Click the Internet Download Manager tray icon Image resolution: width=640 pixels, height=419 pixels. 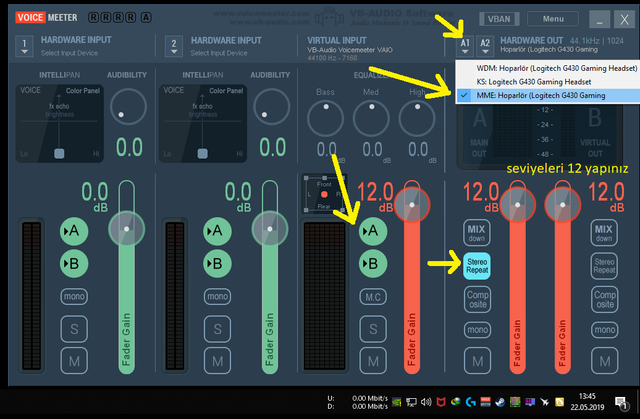click(x=456, y=402)
